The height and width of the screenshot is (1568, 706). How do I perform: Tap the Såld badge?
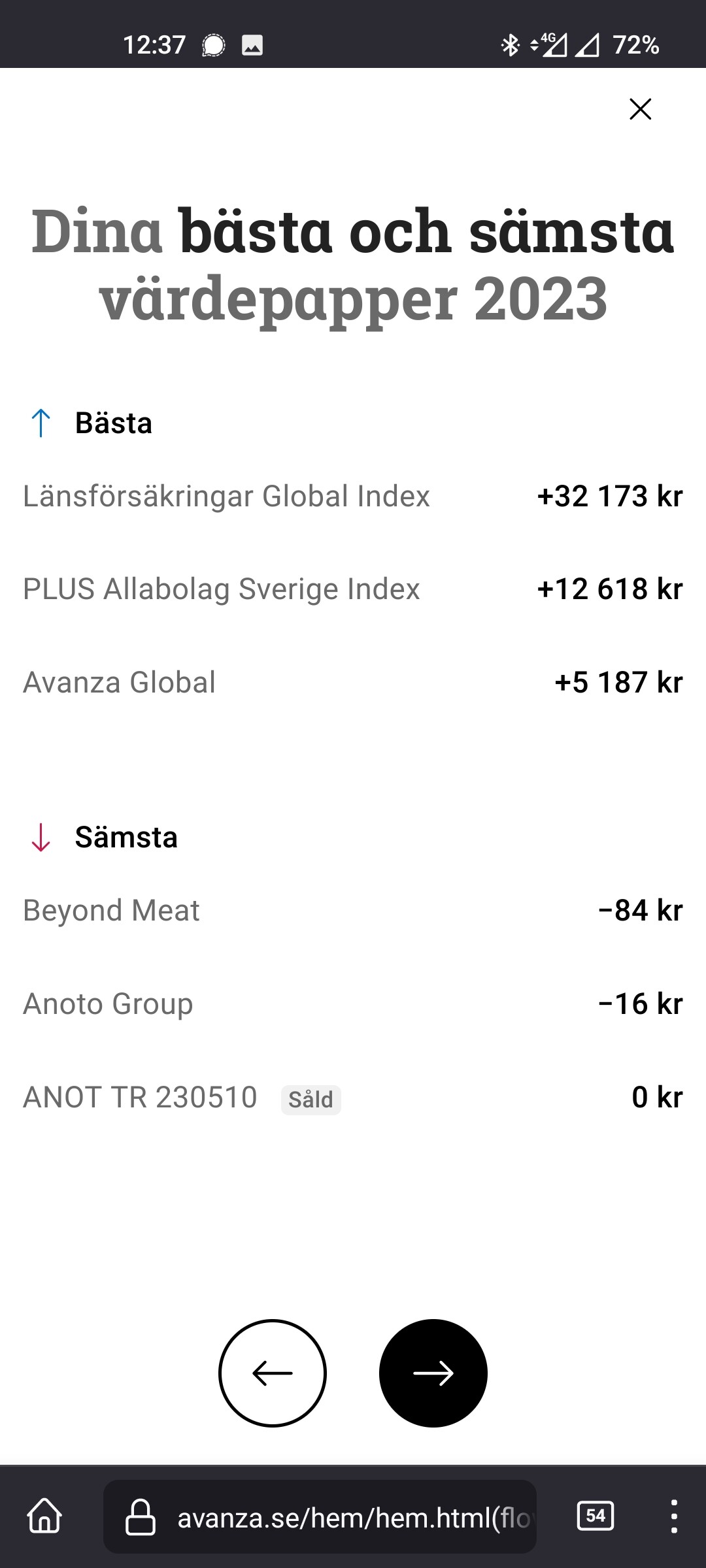pos(311,1100)
